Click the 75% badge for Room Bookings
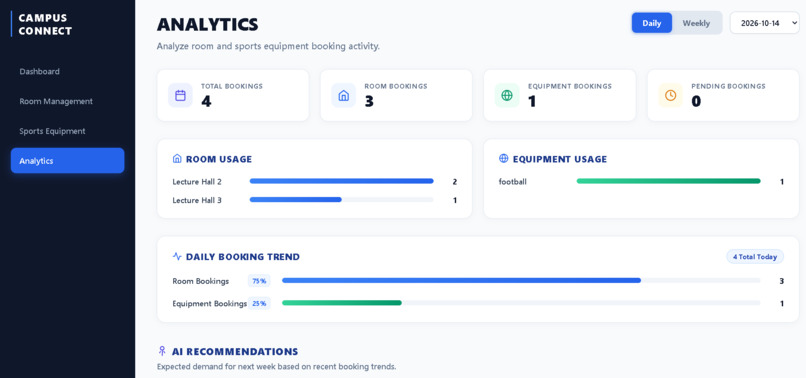Viewport: 806px width, 378px height. coord(259,281)
